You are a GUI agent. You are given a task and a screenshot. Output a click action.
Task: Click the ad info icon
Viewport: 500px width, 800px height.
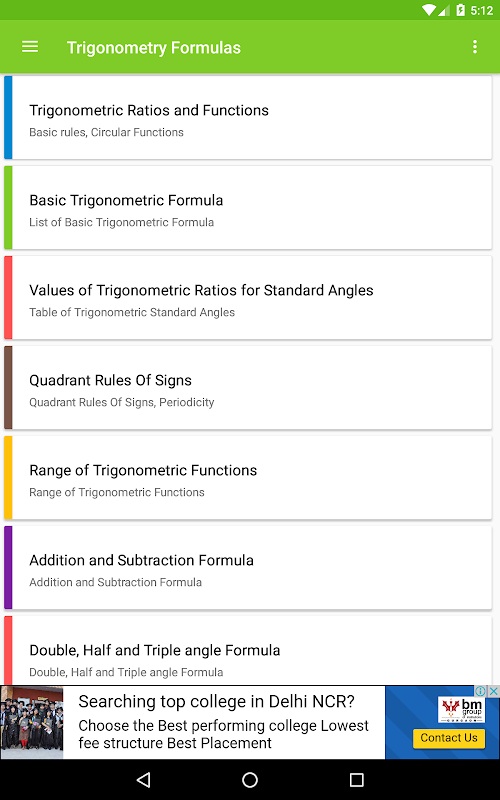[x=481, y=691]
